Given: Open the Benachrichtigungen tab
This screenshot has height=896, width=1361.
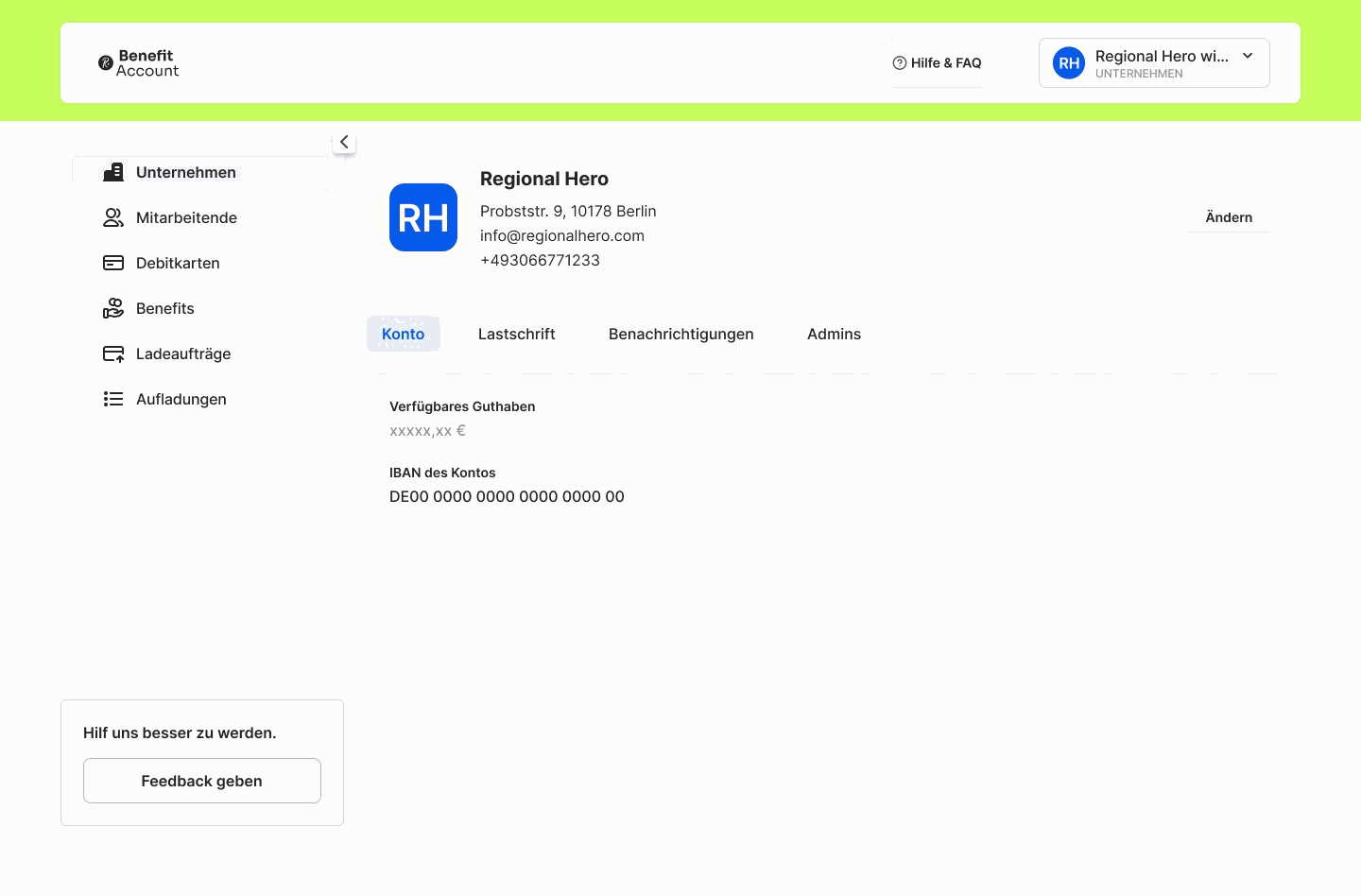Looking at the screenshot, I should tap(681, 334).
